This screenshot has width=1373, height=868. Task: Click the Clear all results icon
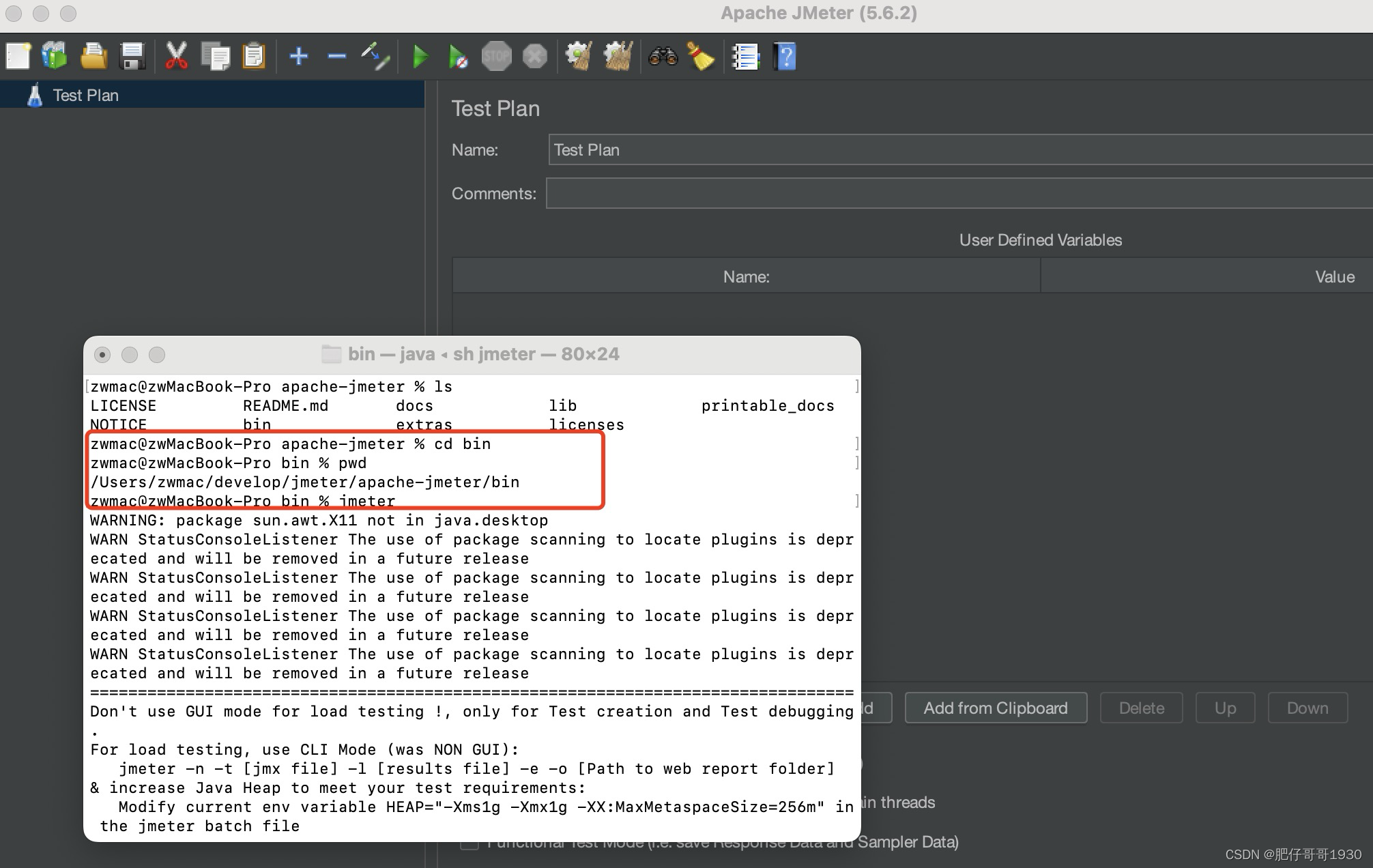coord(700,56)
